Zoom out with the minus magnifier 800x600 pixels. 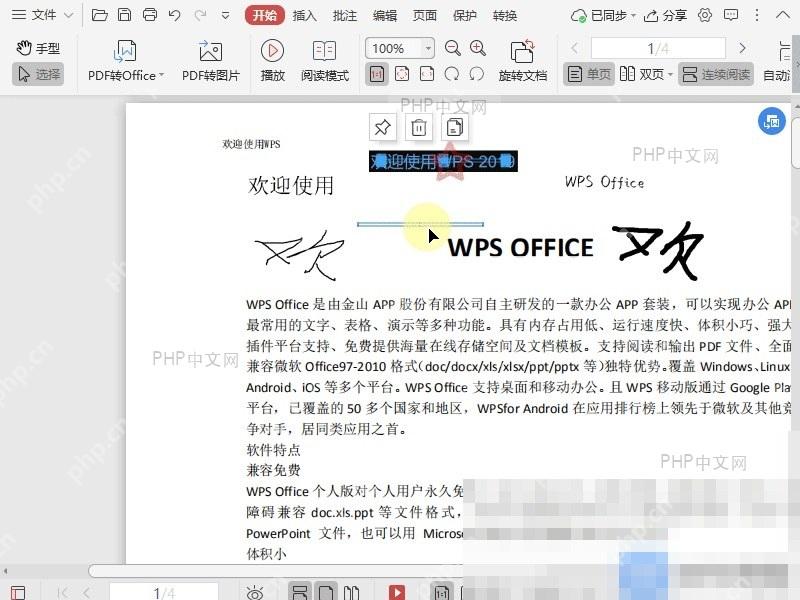point(453,48)
